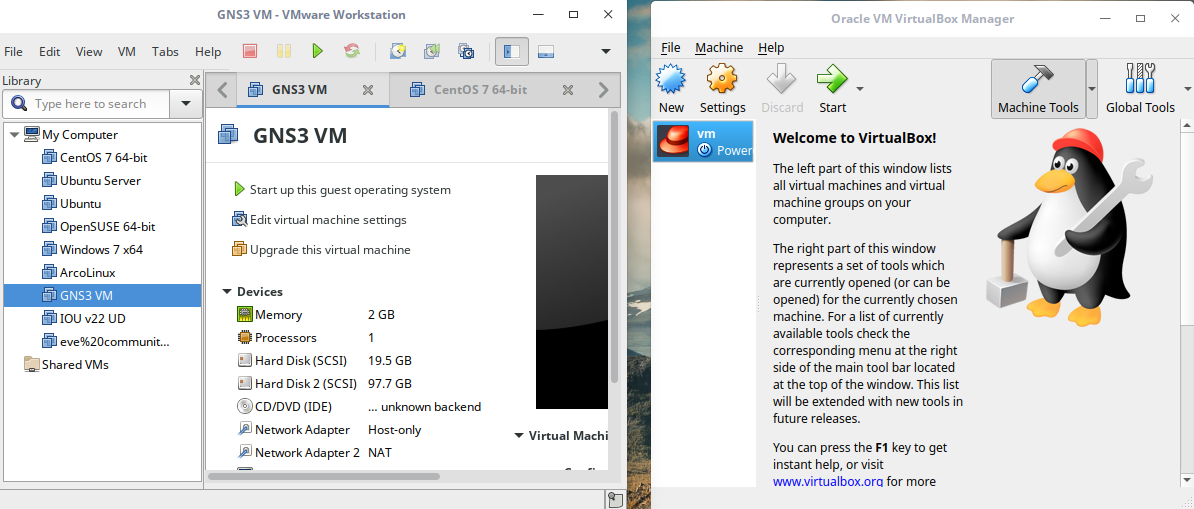Screen dimensions: 1194x509
Task: Click the VM screen preview thumbnail
Action: point(572,292)
